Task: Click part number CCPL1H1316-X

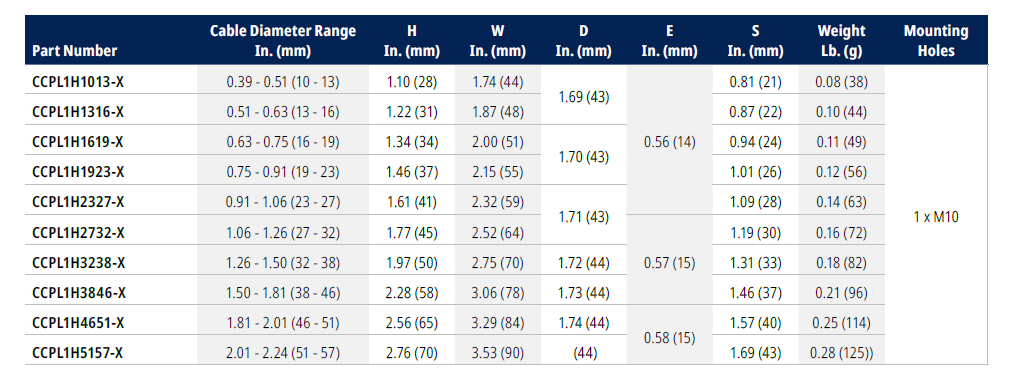Action: (77, 112)
